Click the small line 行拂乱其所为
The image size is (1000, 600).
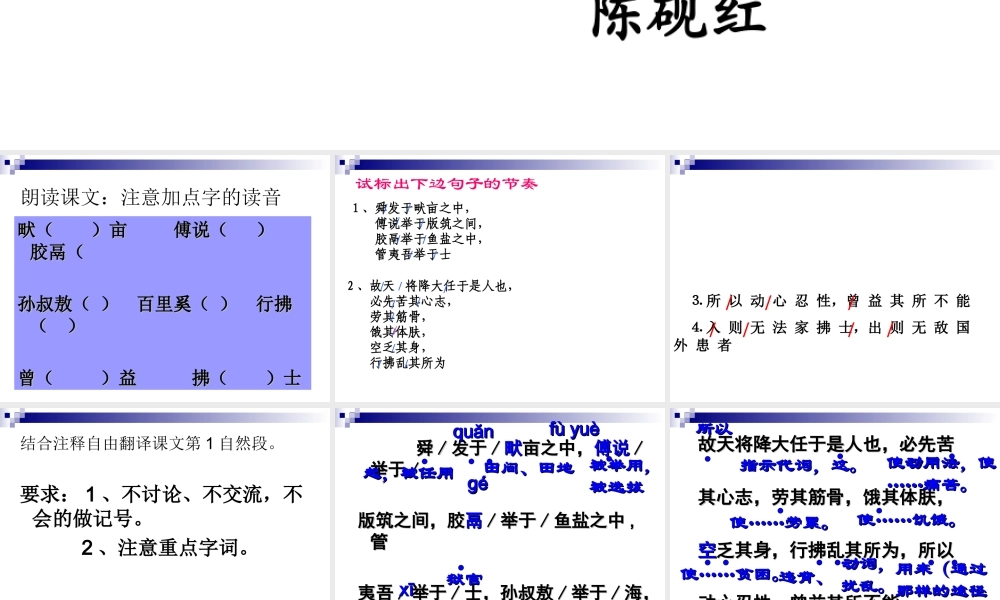coord(408,363)
